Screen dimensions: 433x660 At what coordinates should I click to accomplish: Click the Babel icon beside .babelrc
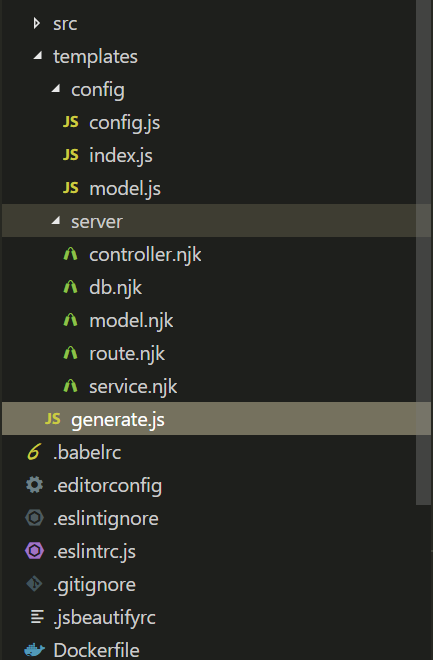click(34, 452)
